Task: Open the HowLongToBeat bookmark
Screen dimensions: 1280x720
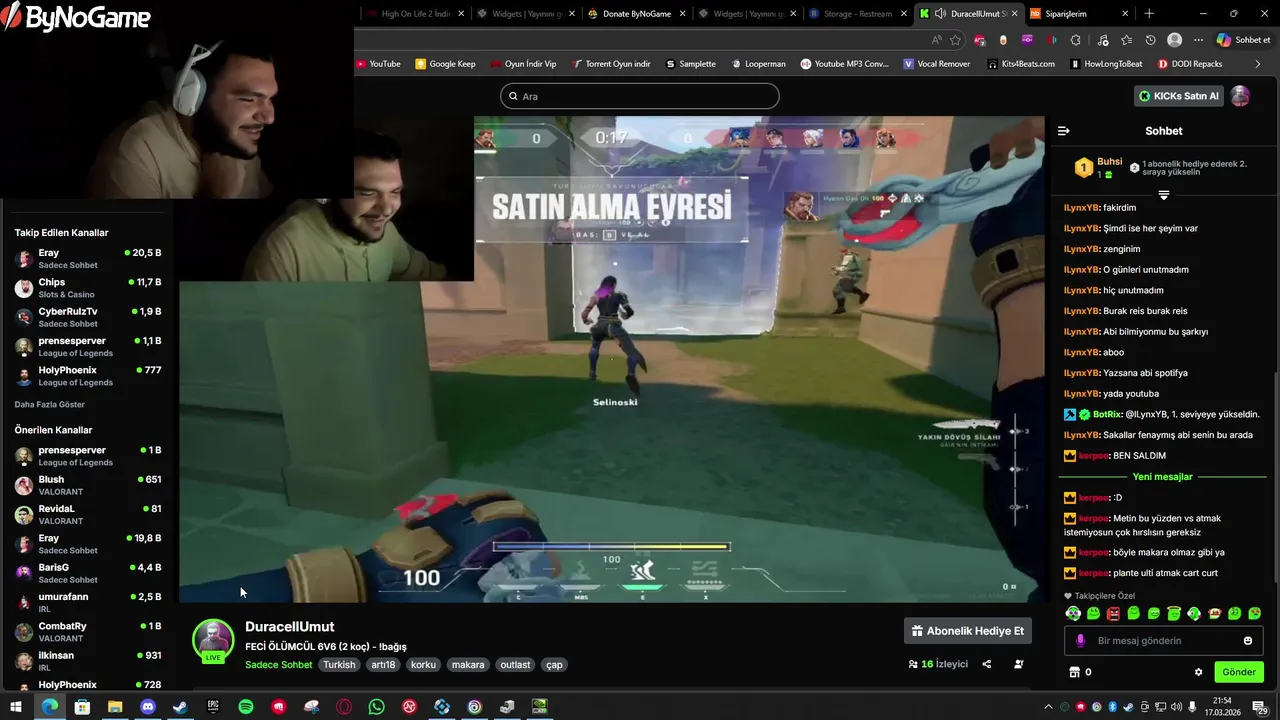Action: (x=1106, y=64)
